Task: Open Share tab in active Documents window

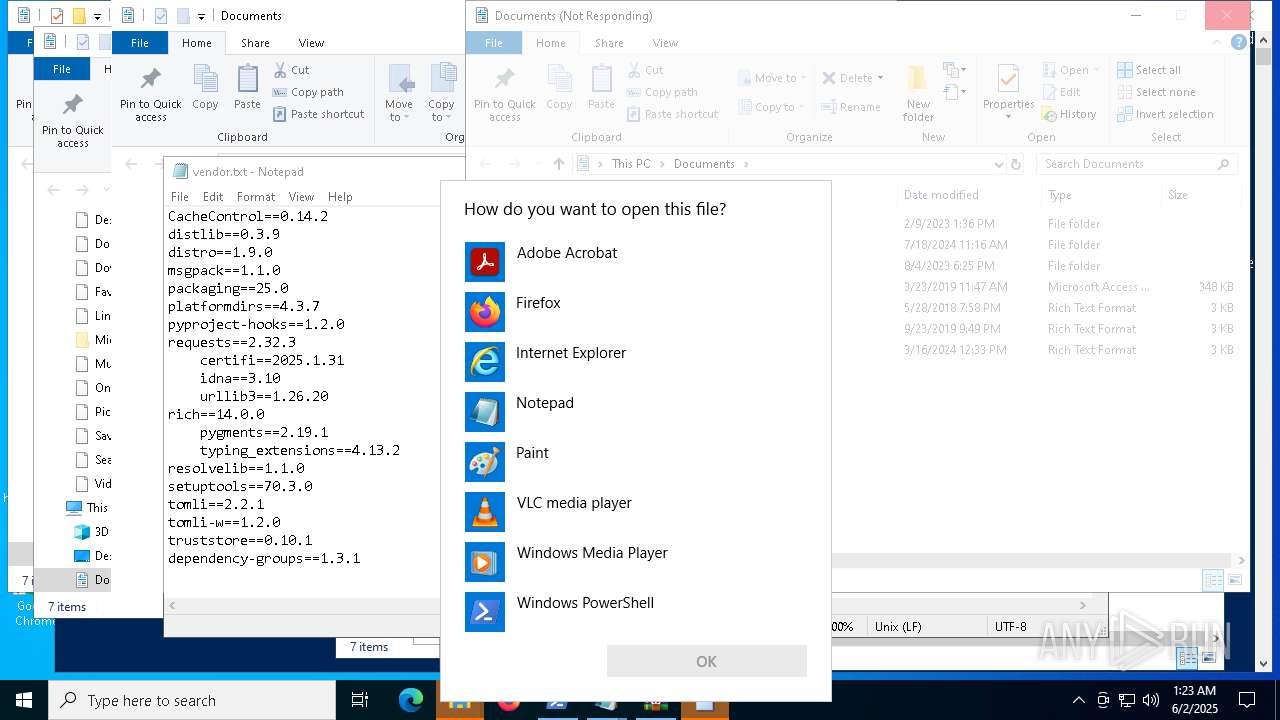Action: (255, 43)
